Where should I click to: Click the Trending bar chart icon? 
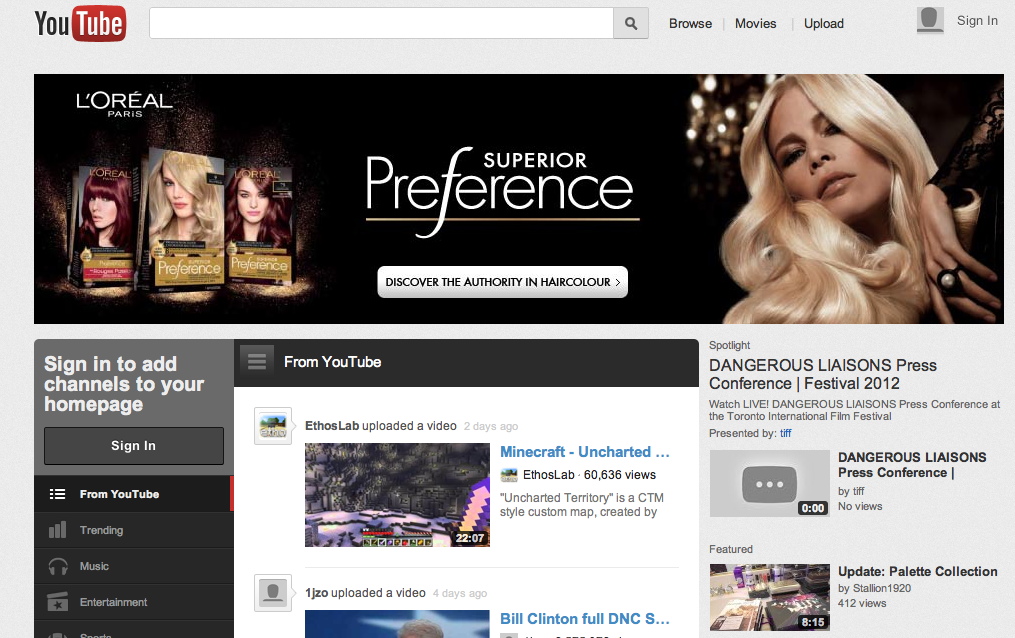58,530
